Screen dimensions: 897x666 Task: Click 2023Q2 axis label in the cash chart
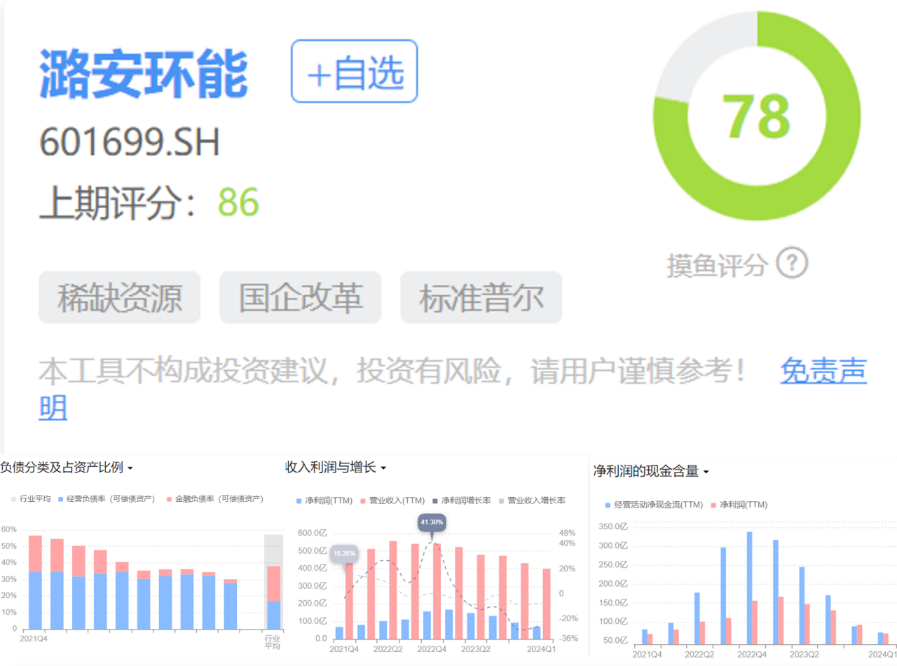tap(804, 654)
